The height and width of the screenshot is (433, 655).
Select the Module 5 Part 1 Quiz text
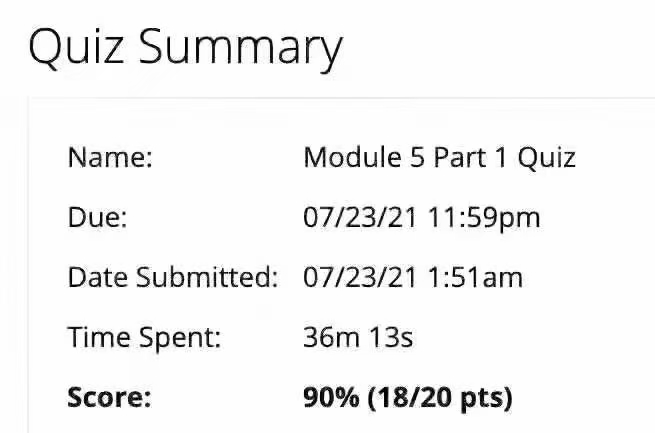coord(439,158)
